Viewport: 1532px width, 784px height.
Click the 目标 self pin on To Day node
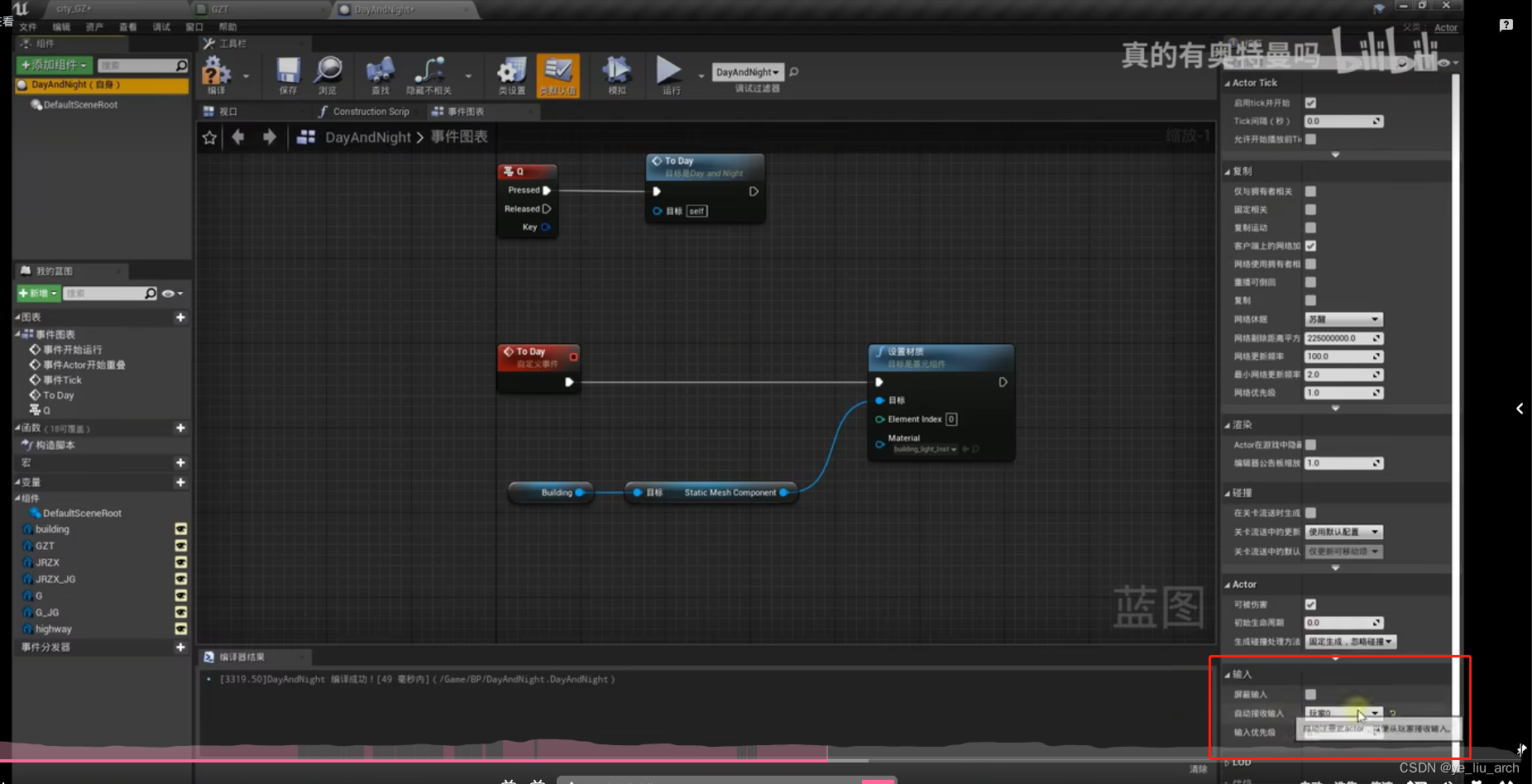click(658, 211)
